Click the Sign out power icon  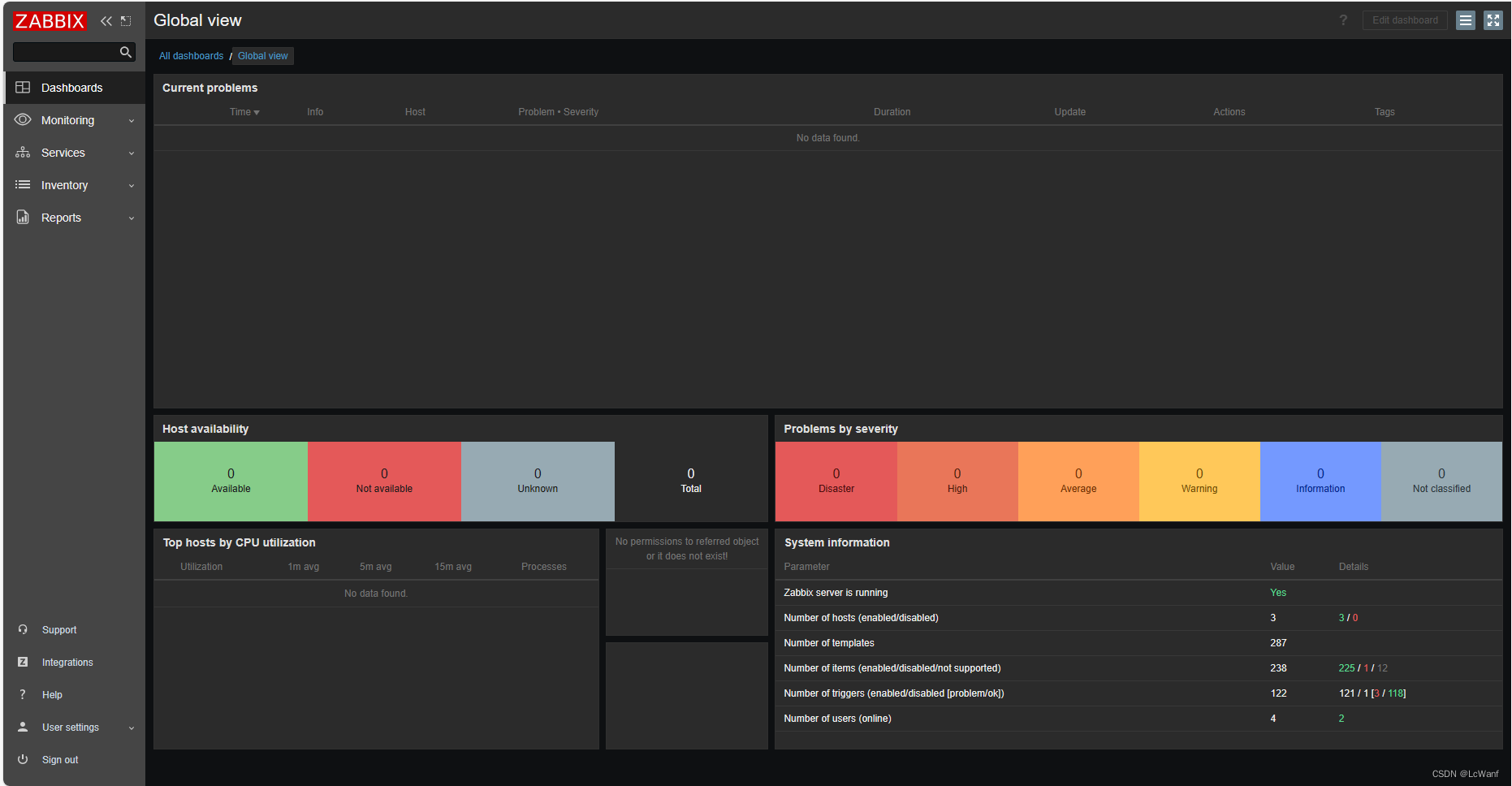23,759
